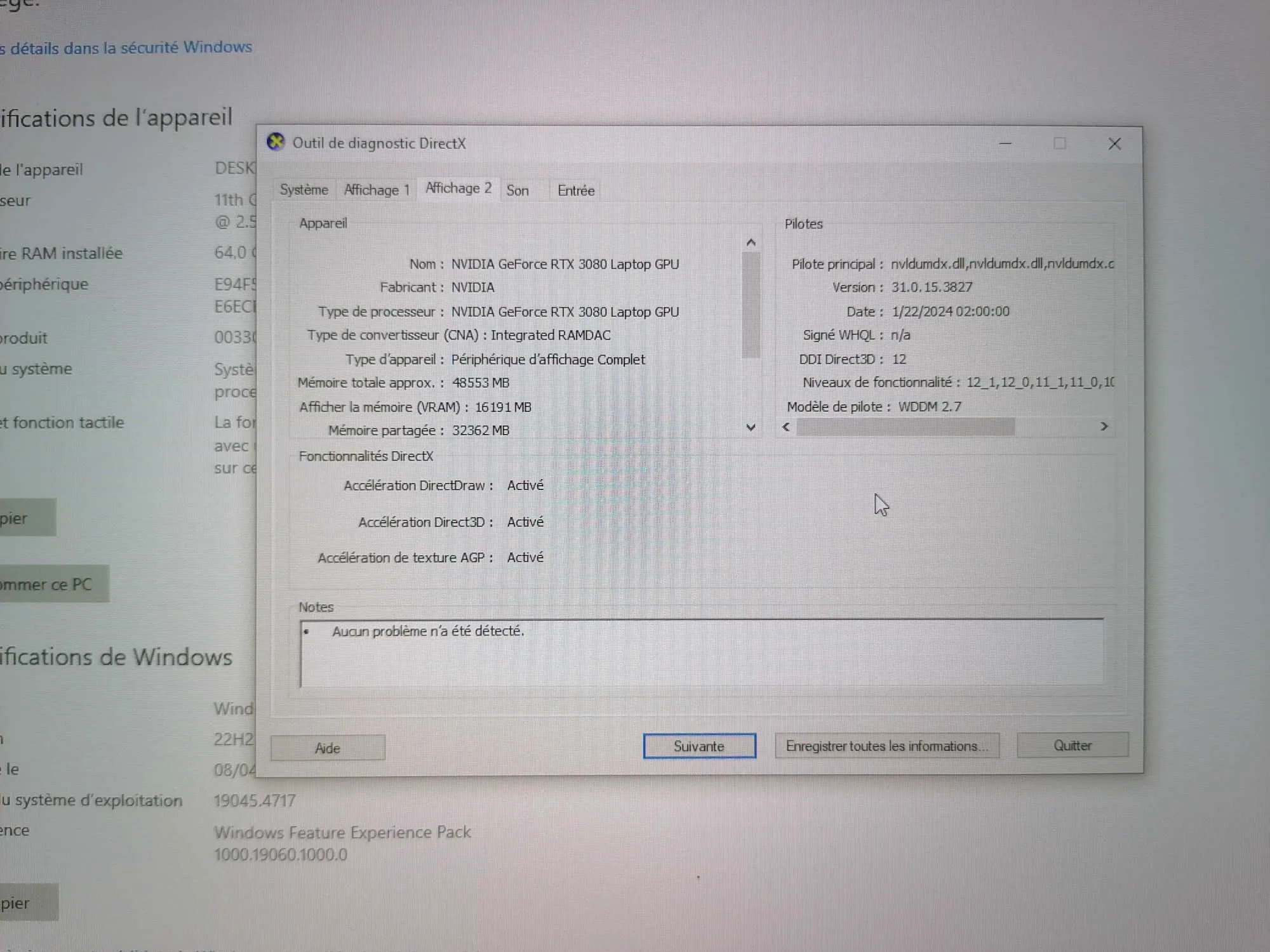Open the Son tab
The width and height of the screenshot is (1270, 952).
(518, 190)
